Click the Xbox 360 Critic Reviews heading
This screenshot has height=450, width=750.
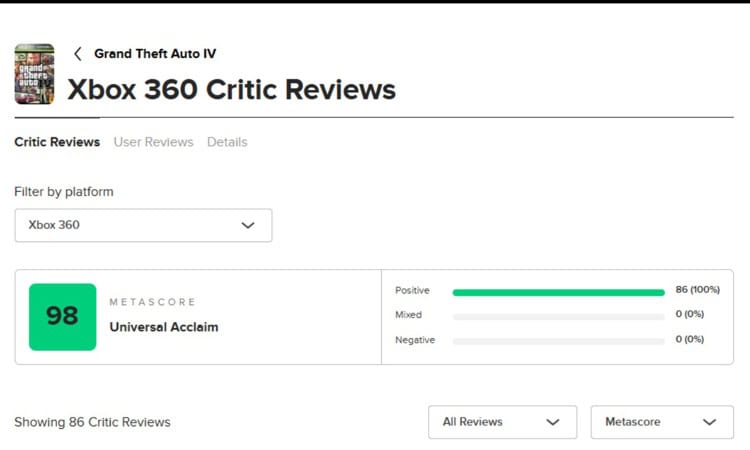click(x=232, y=89)
